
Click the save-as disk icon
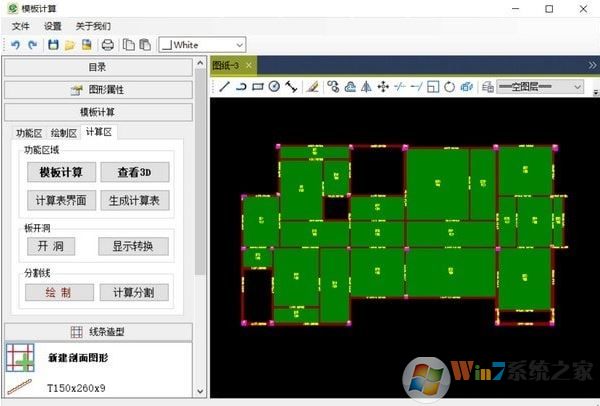[x=87, y=45]
